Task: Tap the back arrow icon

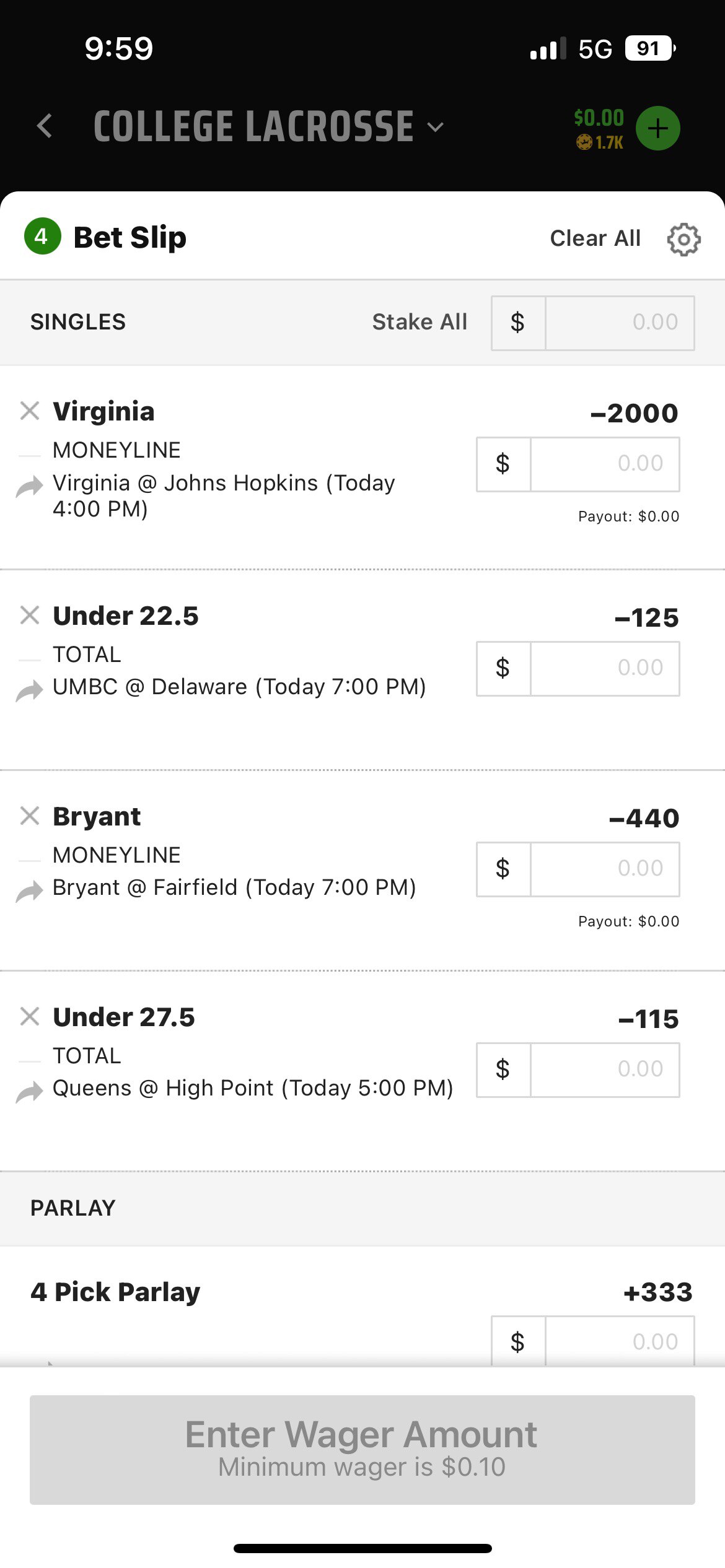Action: pos(45,126)
